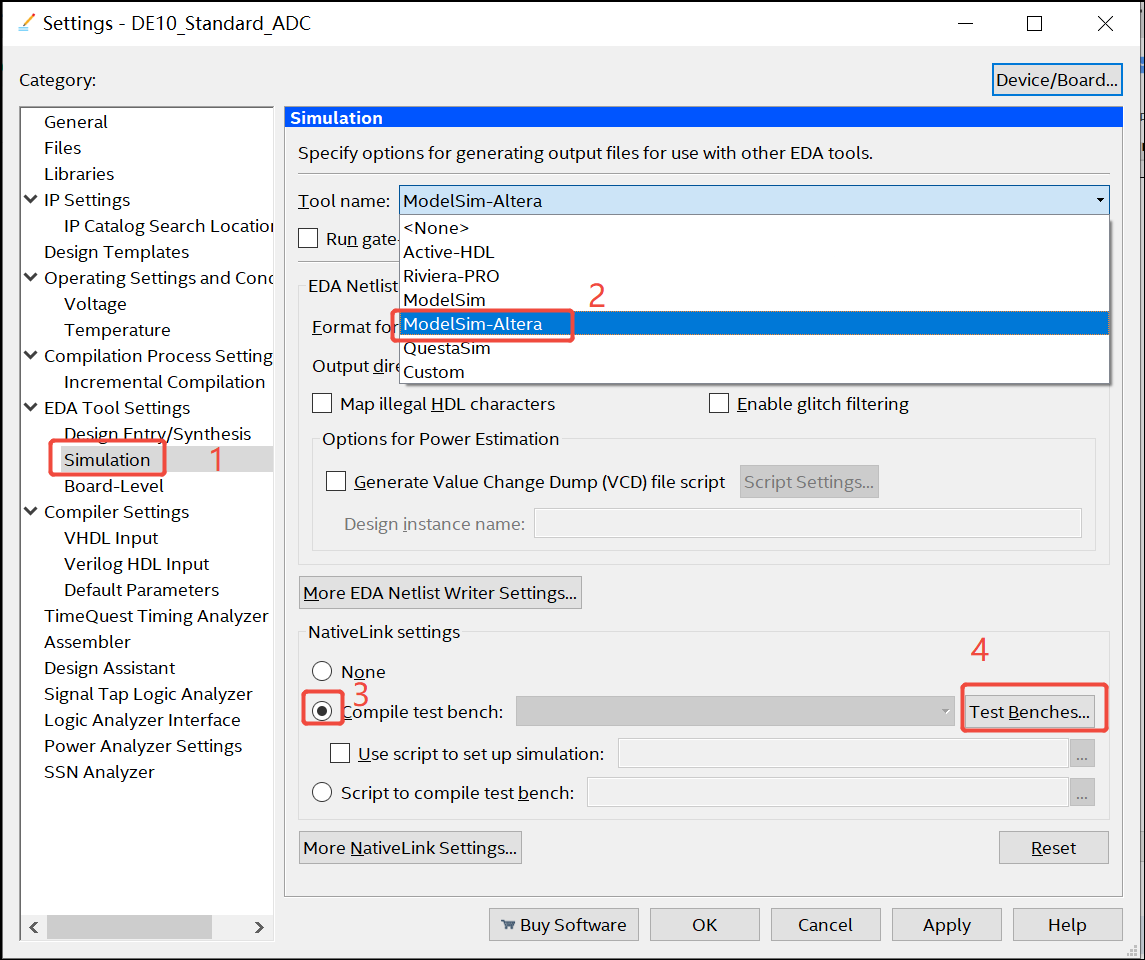Choose Active-HDL from tool list

[754, 252]
